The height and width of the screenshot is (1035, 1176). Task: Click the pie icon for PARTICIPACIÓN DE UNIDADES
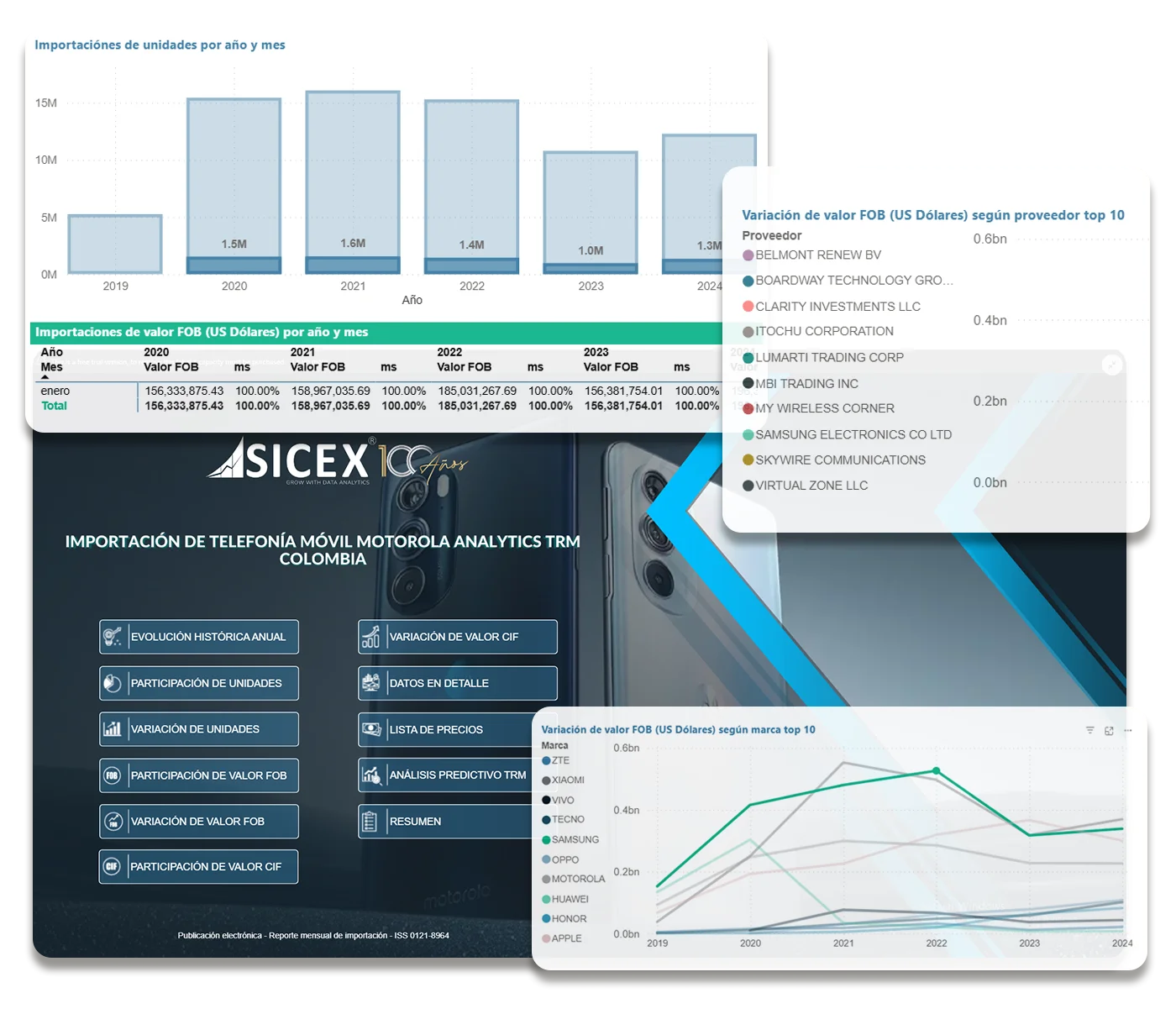point(113,683)
